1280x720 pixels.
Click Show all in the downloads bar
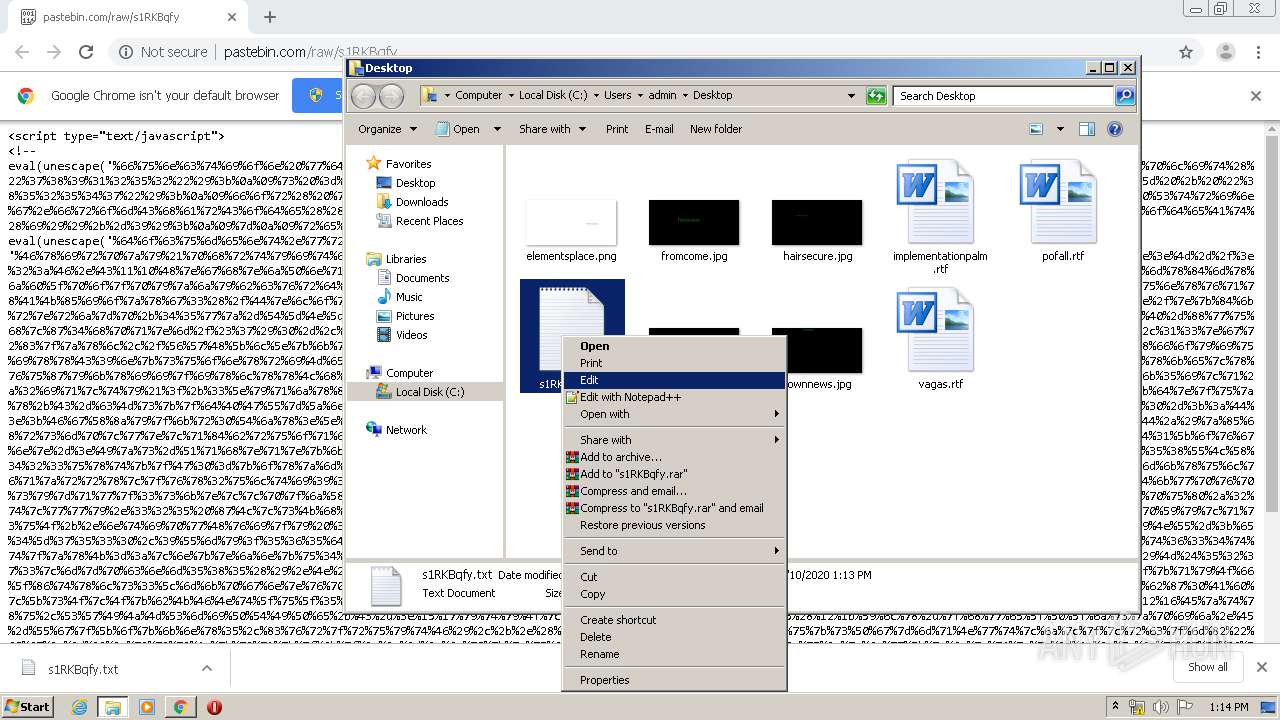(1207, 667)
